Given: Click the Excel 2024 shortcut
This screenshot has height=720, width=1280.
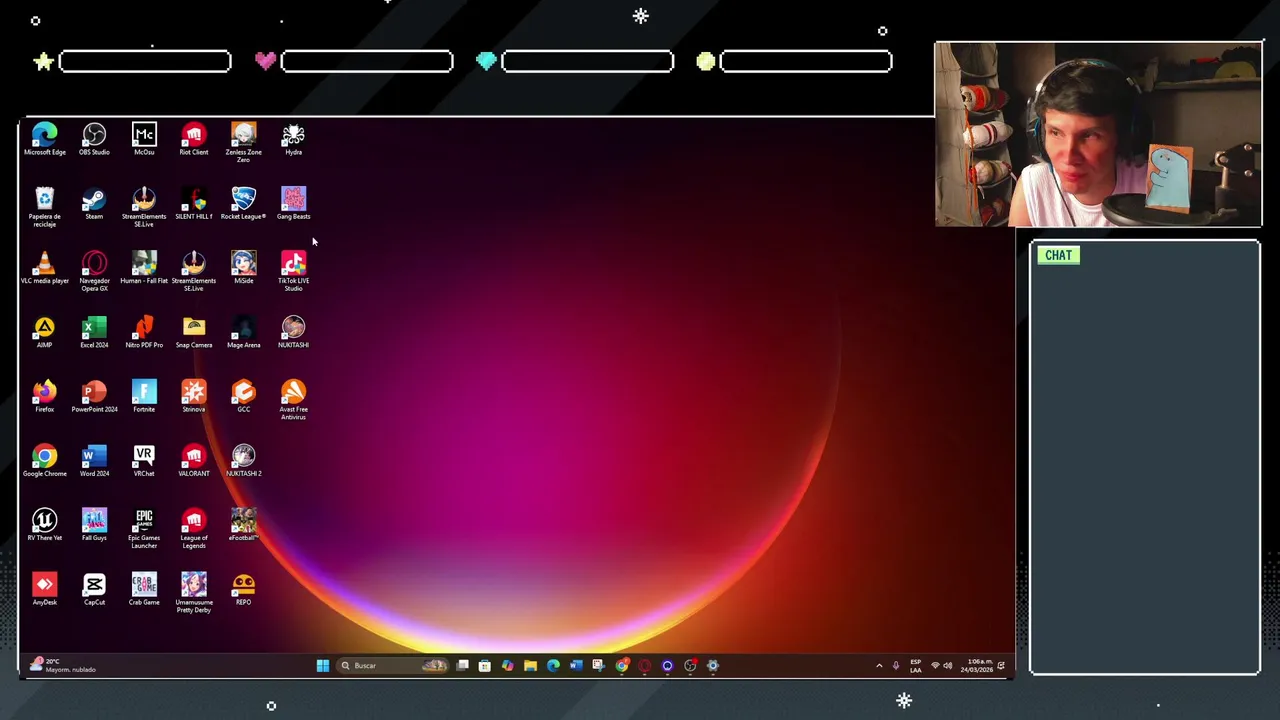Looking at the screenshot, I should tap(94, 332).
